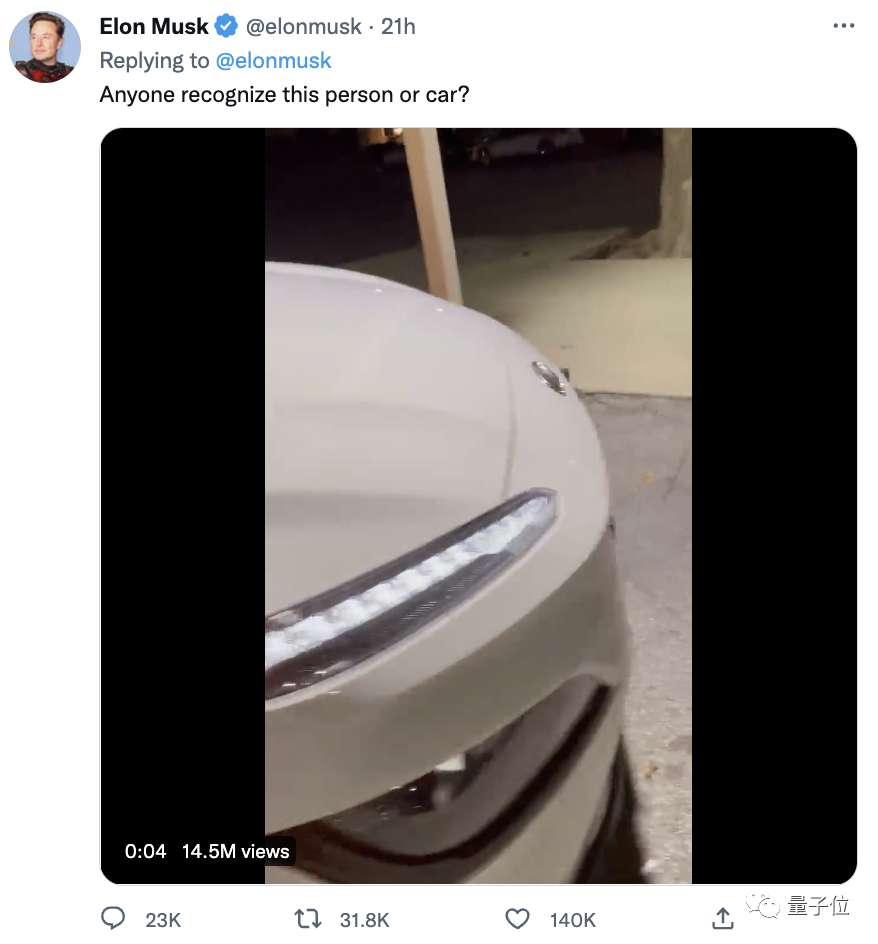
Task: Click the blue verified badge
Action: pos(226,26)
